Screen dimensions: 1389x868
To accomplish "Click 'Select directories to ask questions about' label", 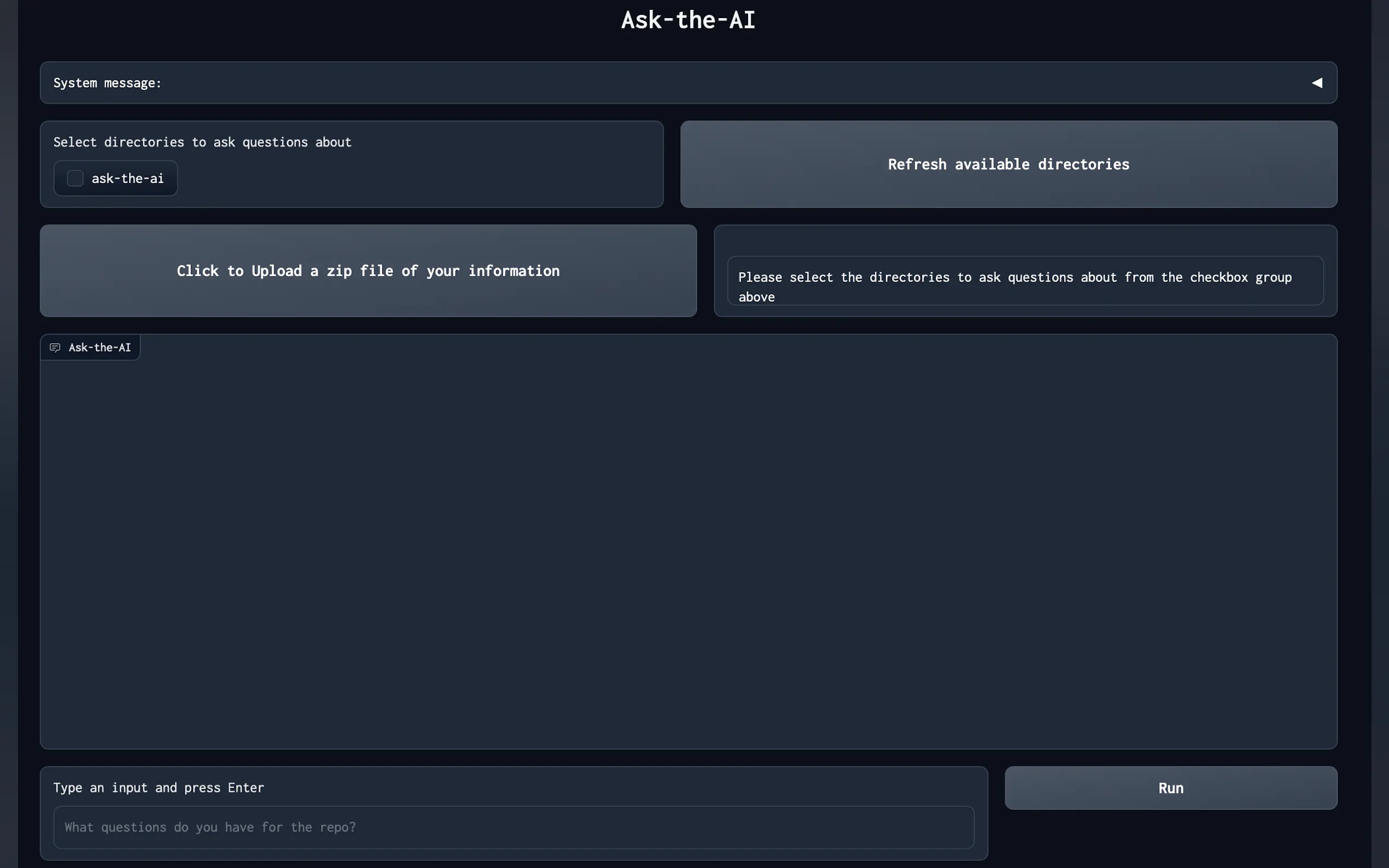I will [202, 142].
